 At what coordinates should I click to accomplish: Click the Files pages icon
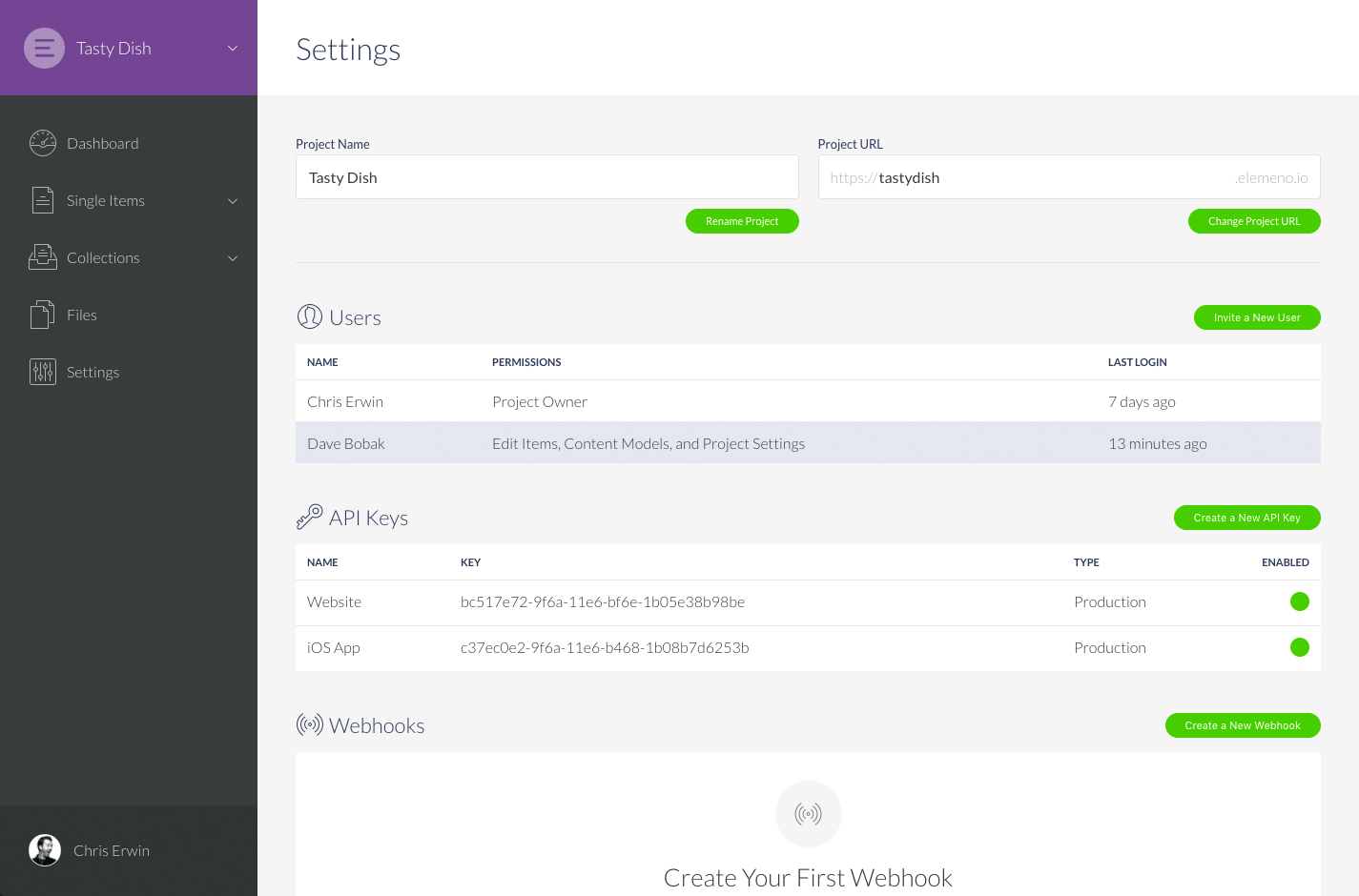43,315
